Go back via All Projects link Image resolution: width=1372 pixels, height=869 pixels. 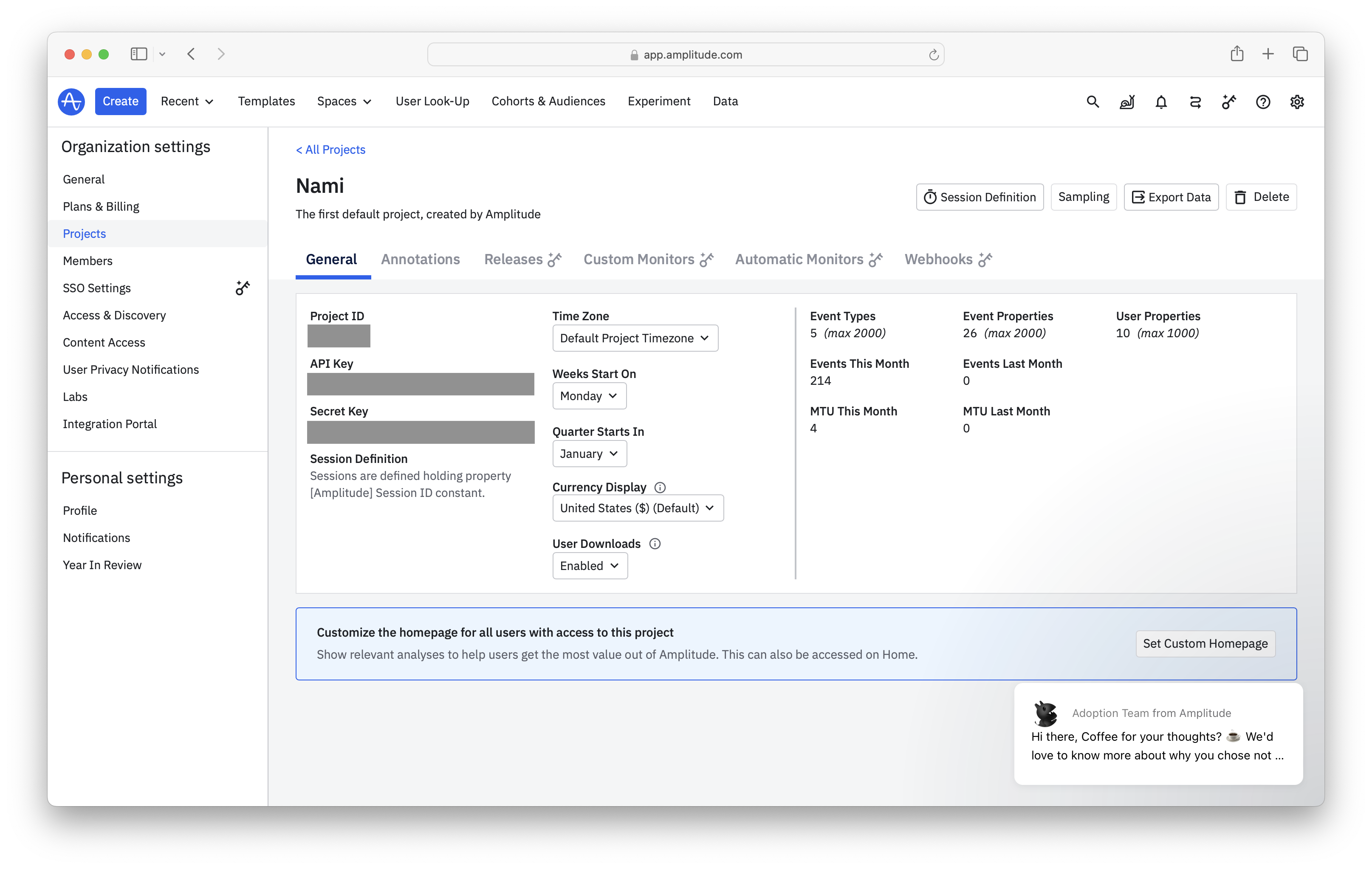point(330,150)
